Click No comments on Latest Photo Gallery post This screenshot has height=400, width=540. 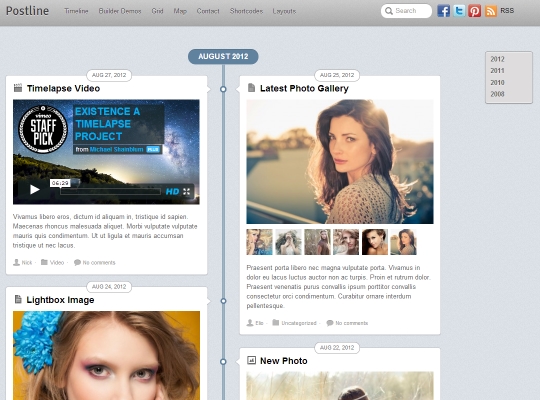[352, 323]
